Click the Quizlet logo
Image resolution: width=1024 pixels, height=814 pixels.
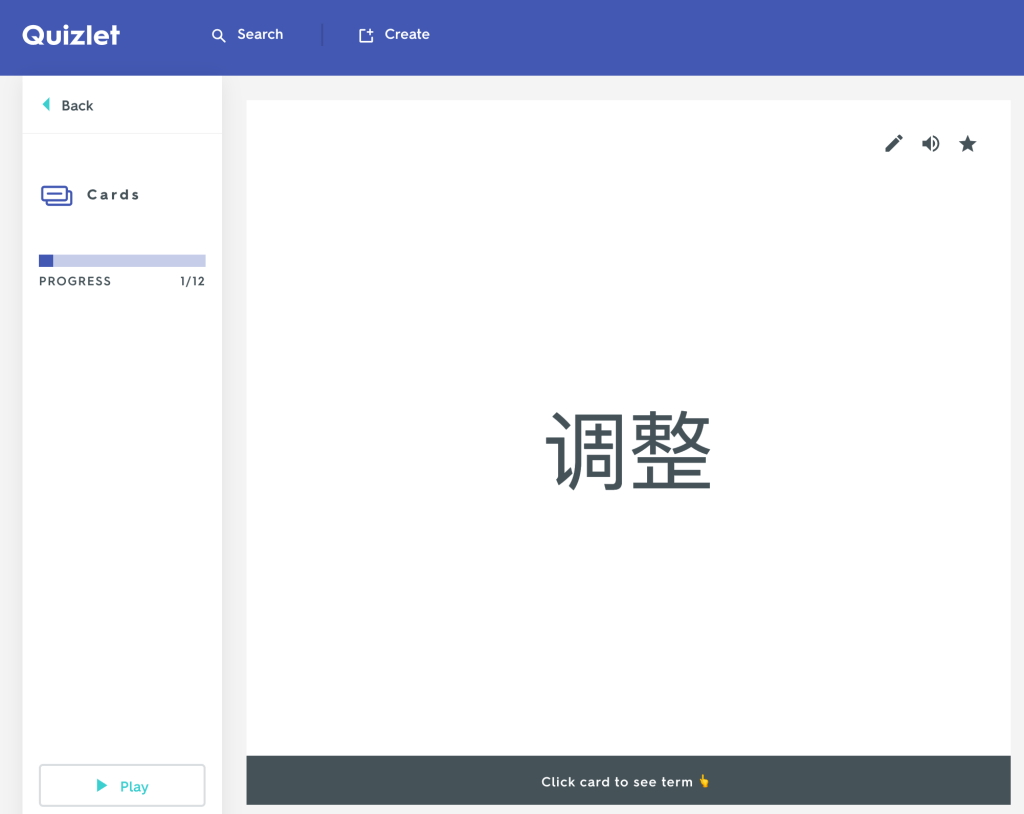click(71, 35)
